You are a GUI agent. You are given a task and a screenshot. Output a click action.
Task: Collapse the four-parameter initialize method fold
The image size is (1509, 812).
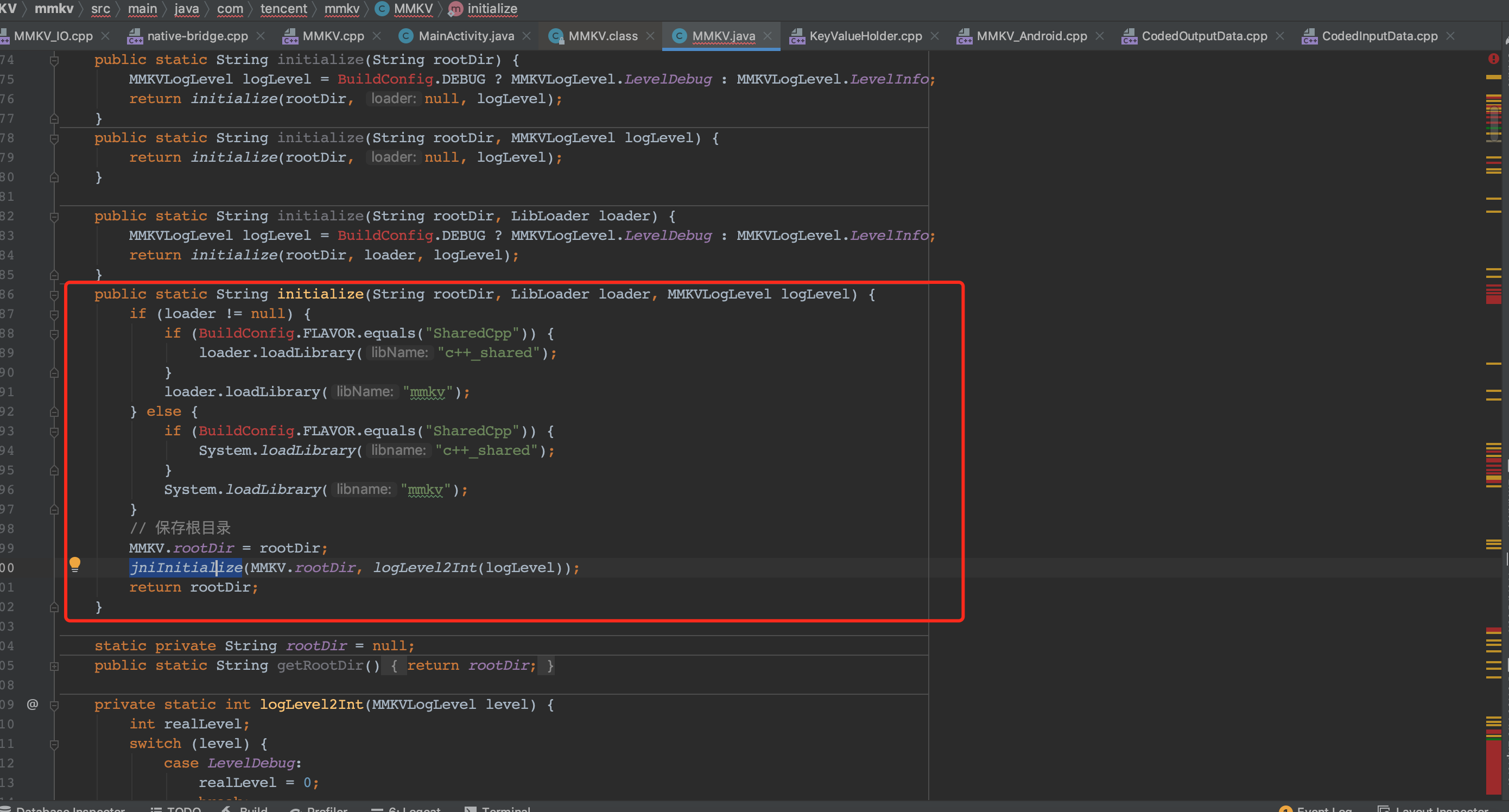pos(54,294)
